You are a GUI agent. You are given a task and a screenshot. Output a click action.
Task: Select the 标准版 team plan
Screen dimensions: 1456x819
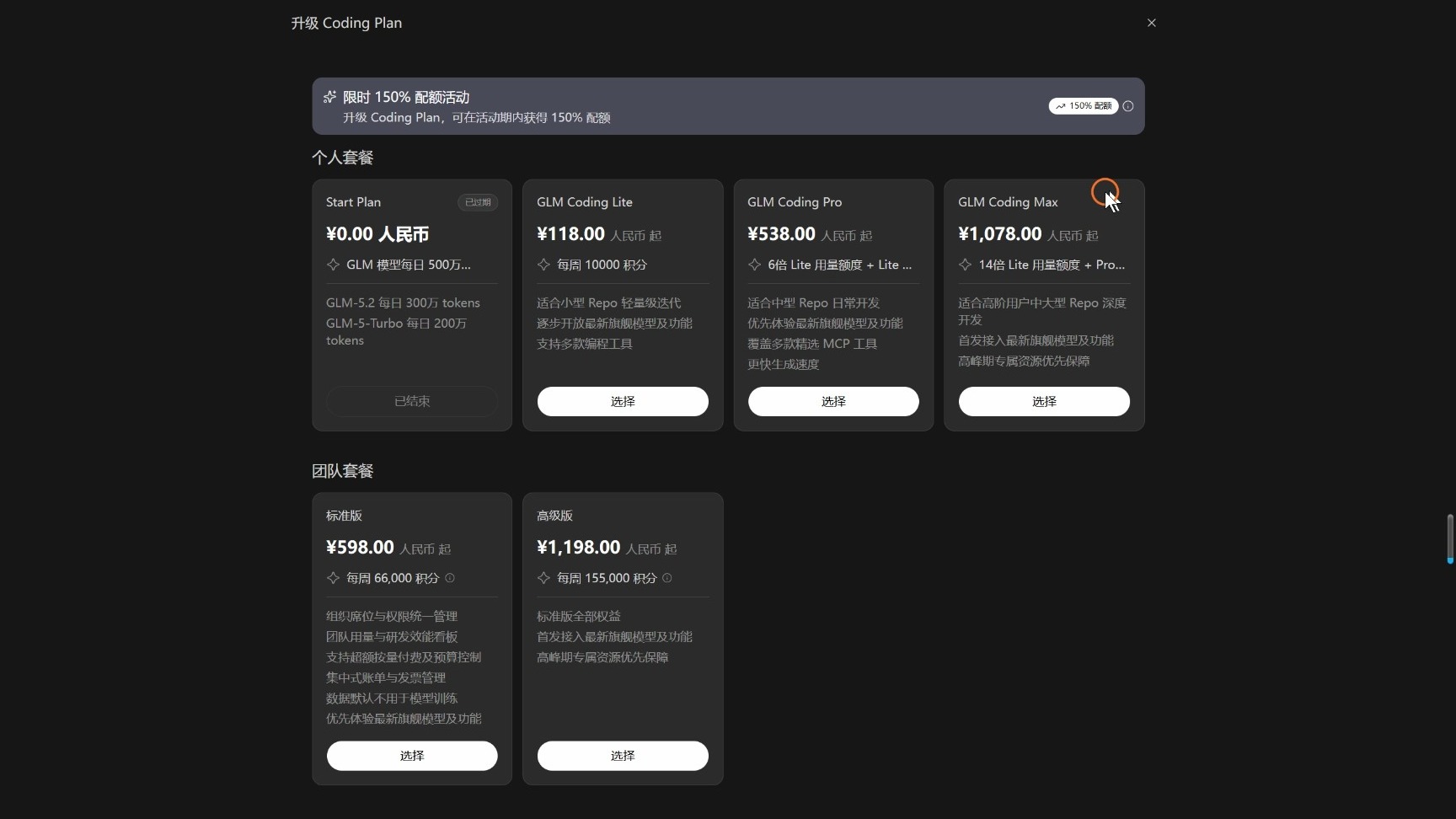pyautogui.click(x=412, y=756)
